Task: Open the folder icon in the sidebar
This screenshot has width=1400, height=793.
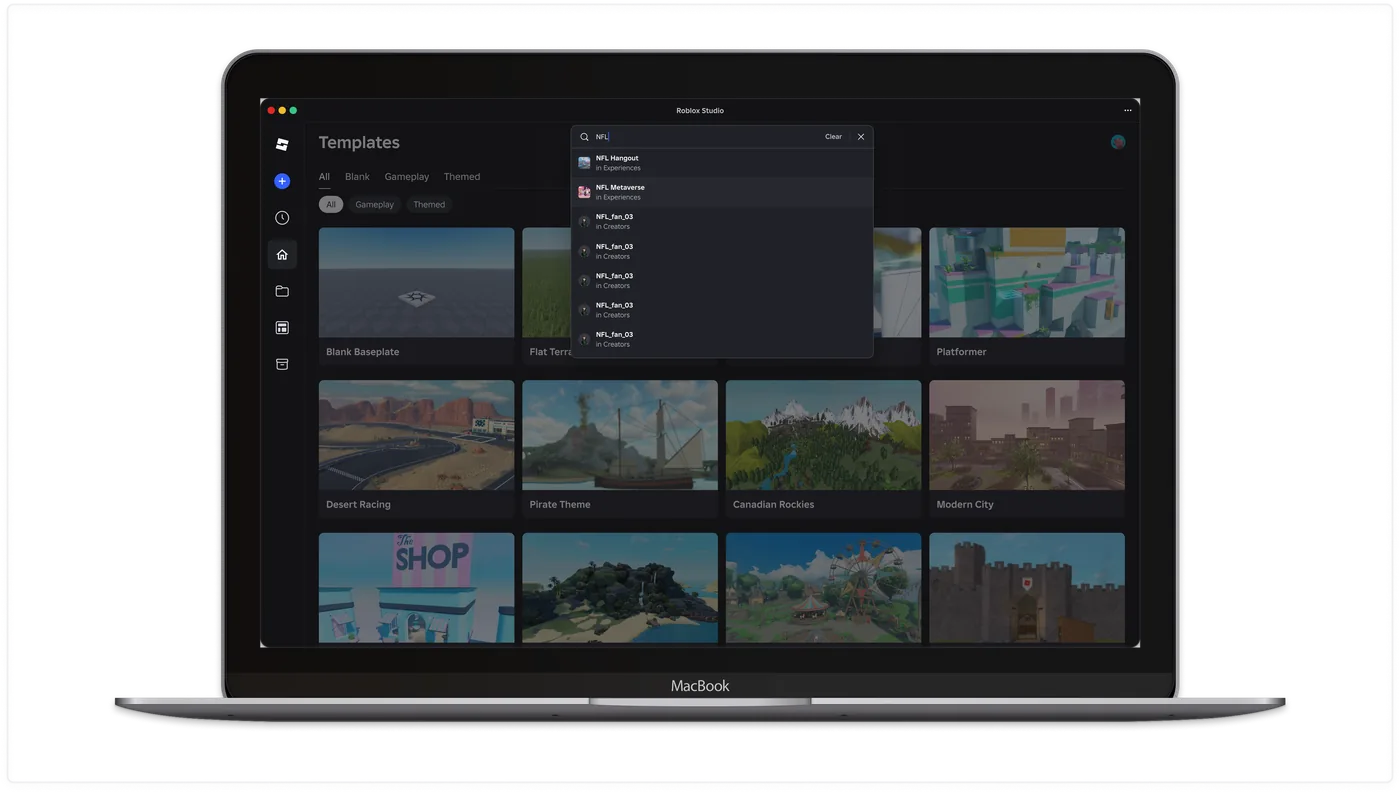Action: tap(282, 291)
